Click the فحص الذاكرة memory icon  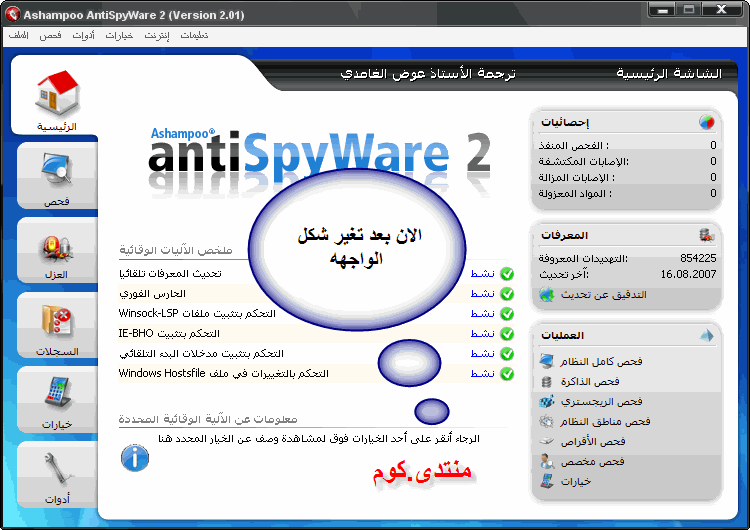point(546,382)
